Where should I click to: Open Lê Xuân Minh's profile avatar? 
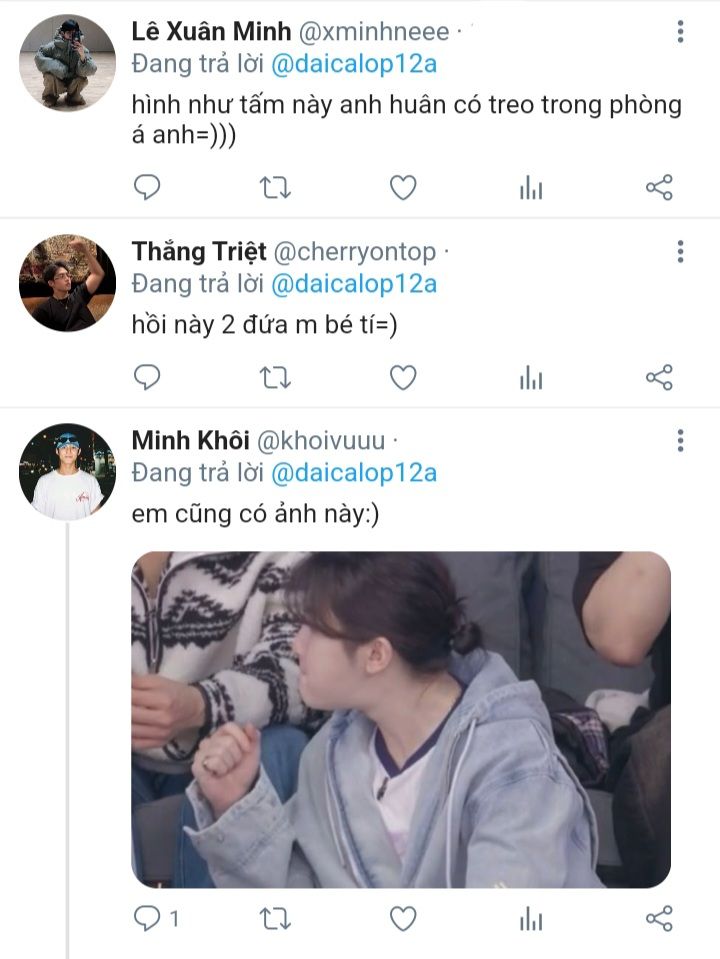(67, 62)
